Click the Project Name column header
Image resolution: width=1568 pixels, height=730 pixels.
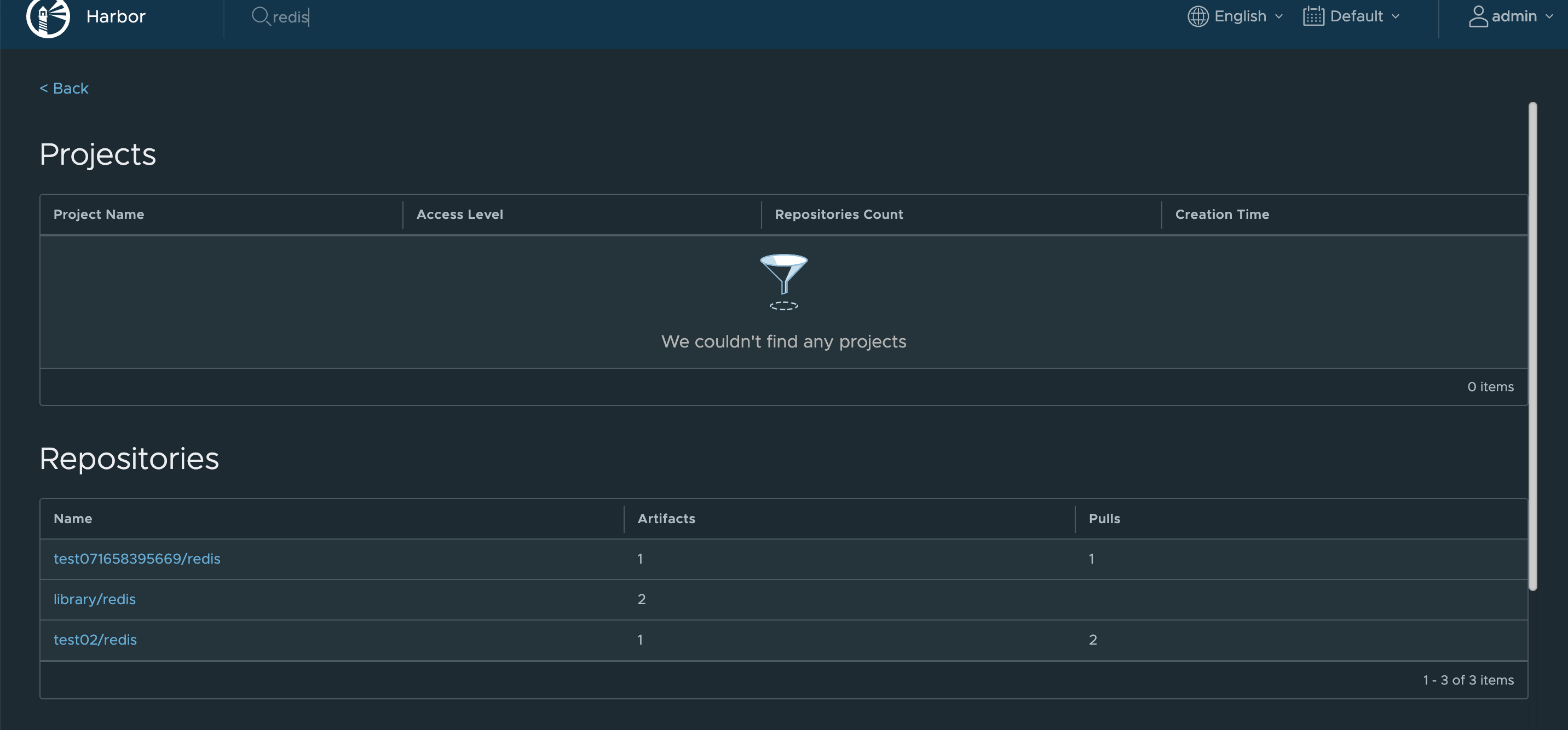[x=99, y=214]
